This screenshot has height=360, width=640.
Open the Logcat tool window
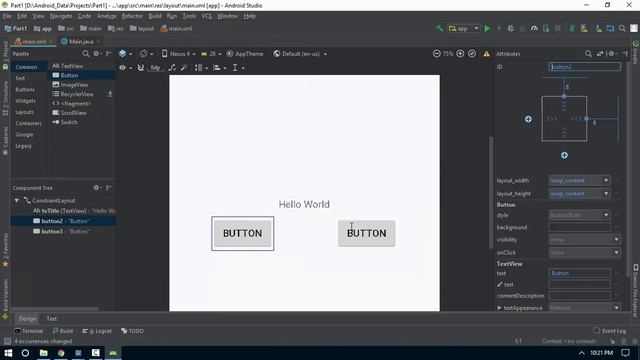tap(97, 331)
